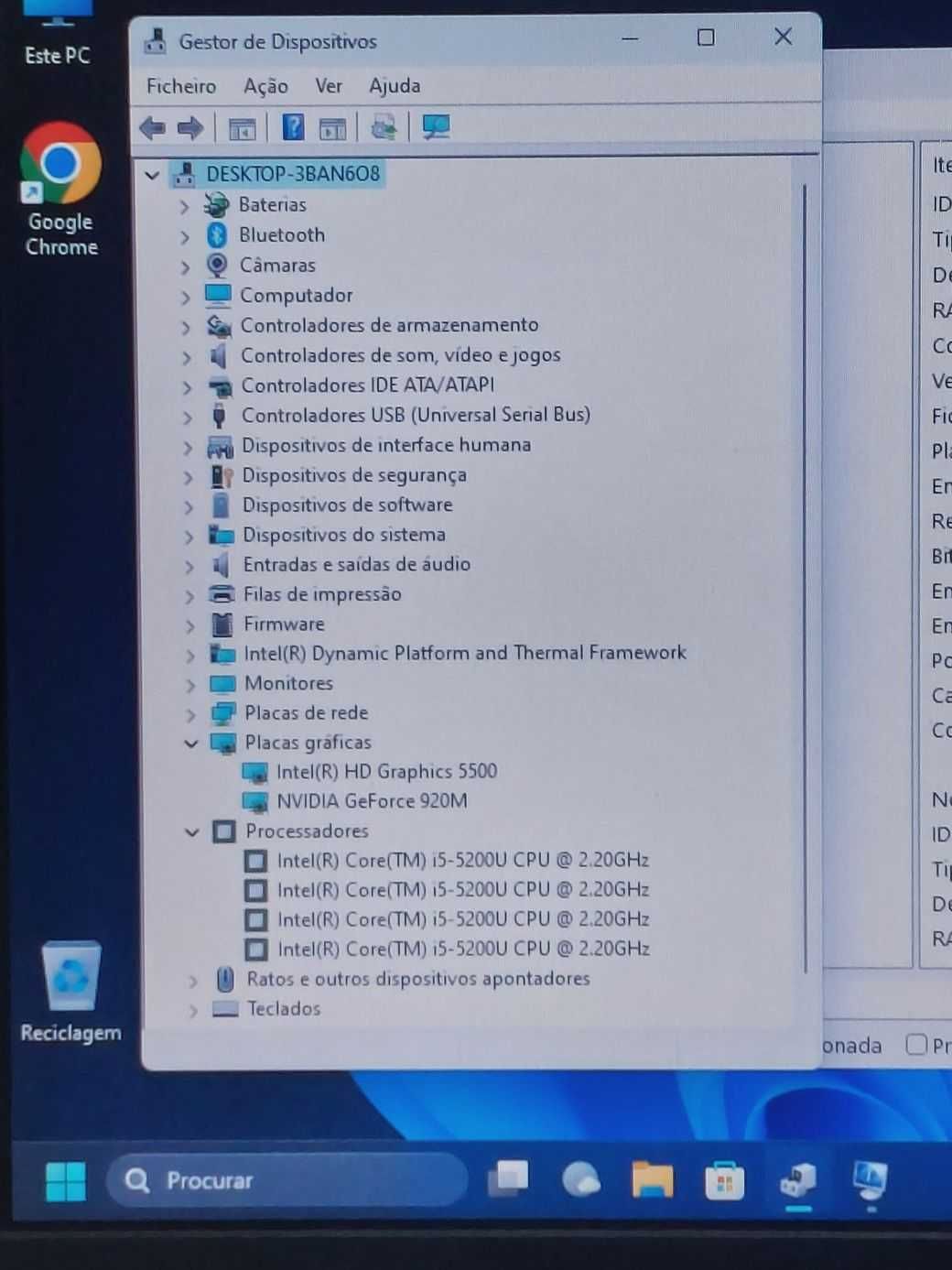Open the Reciclagem recycle bin icon
The width and height of the screenshot is (952, 1270).
[x=70, y=992]
